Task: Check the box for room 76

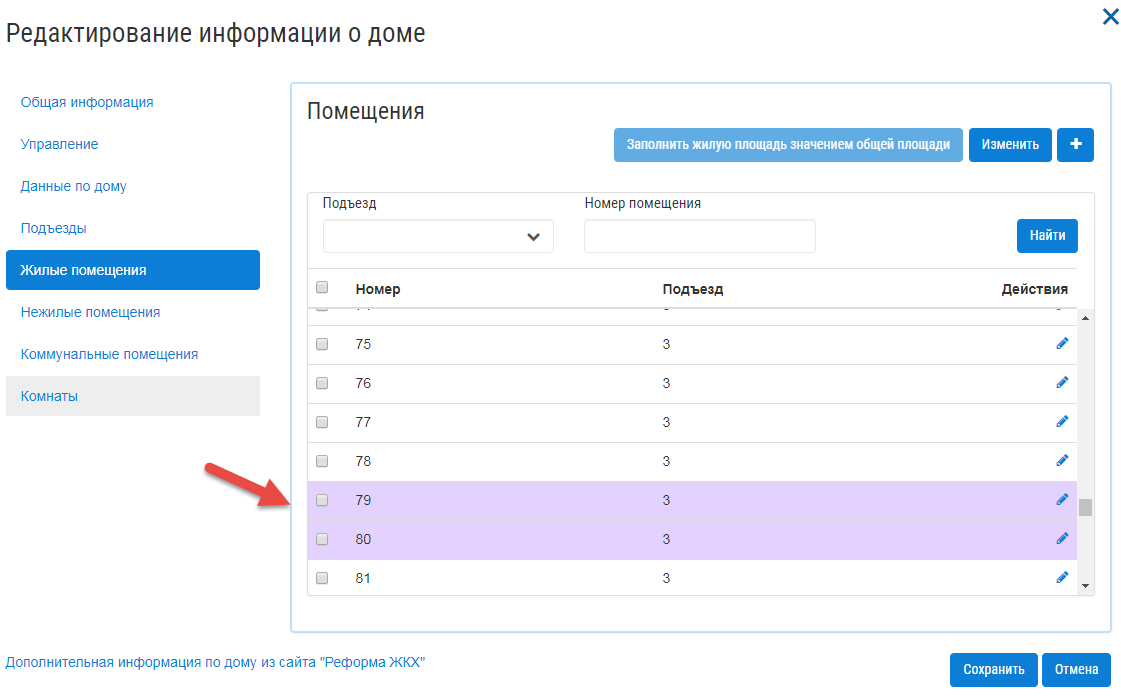Action: [322, 383]
